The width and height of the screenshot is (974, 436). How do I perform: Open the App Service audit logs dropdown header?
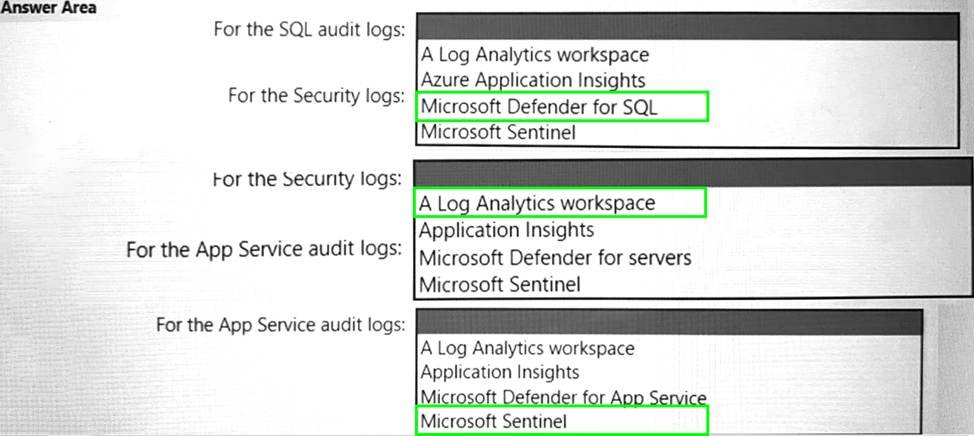click(x=668, y=322)
